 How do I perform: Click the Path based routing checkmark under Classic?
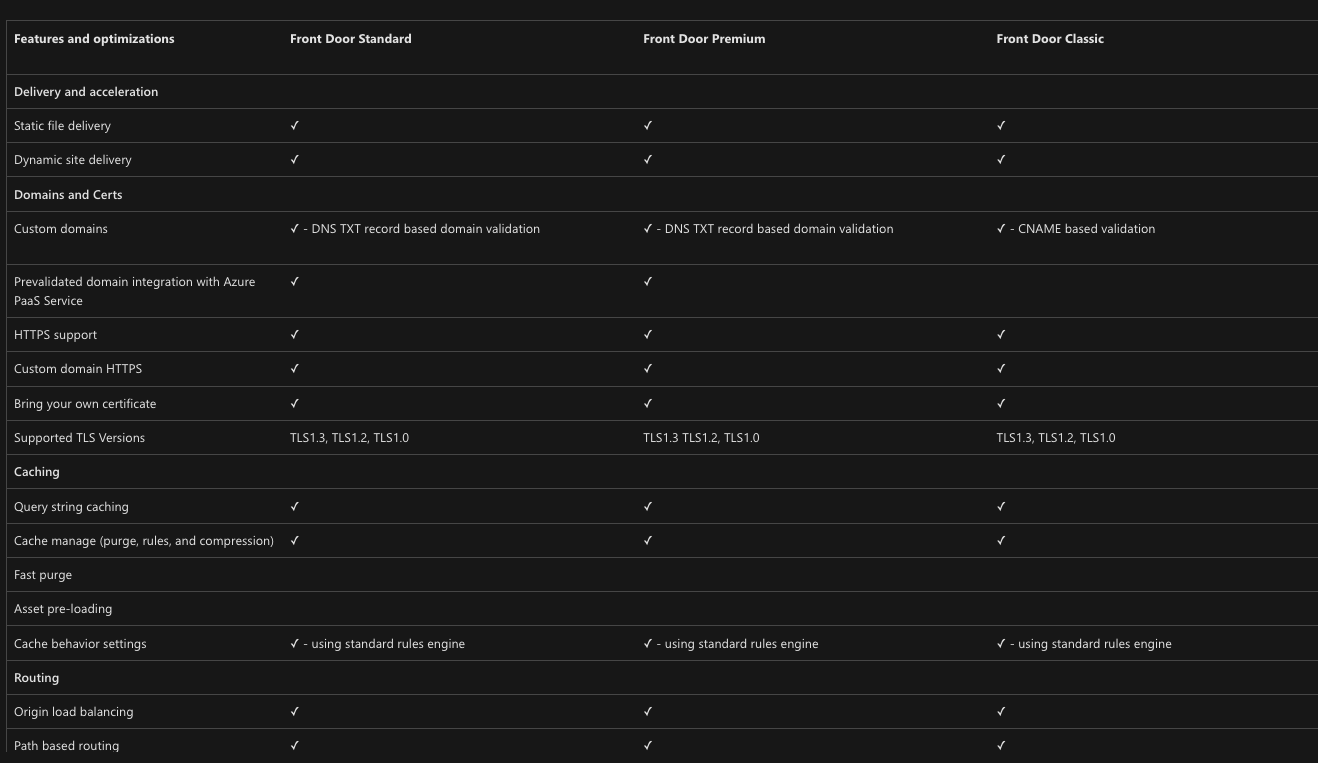tap(1001, 745)
